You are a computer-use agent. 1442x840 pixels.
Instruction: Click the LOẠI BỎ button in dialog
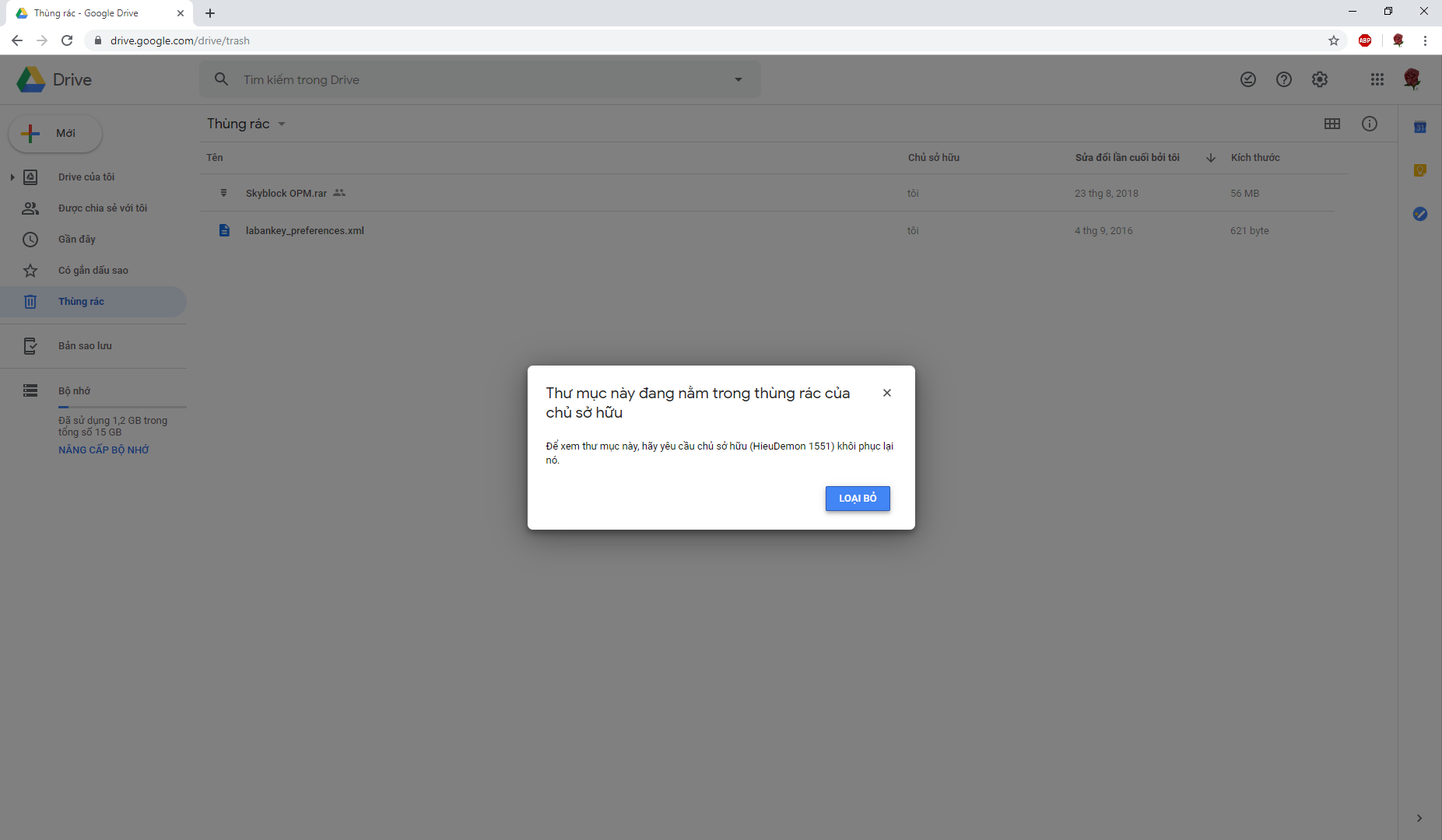(x=858, y=499)
